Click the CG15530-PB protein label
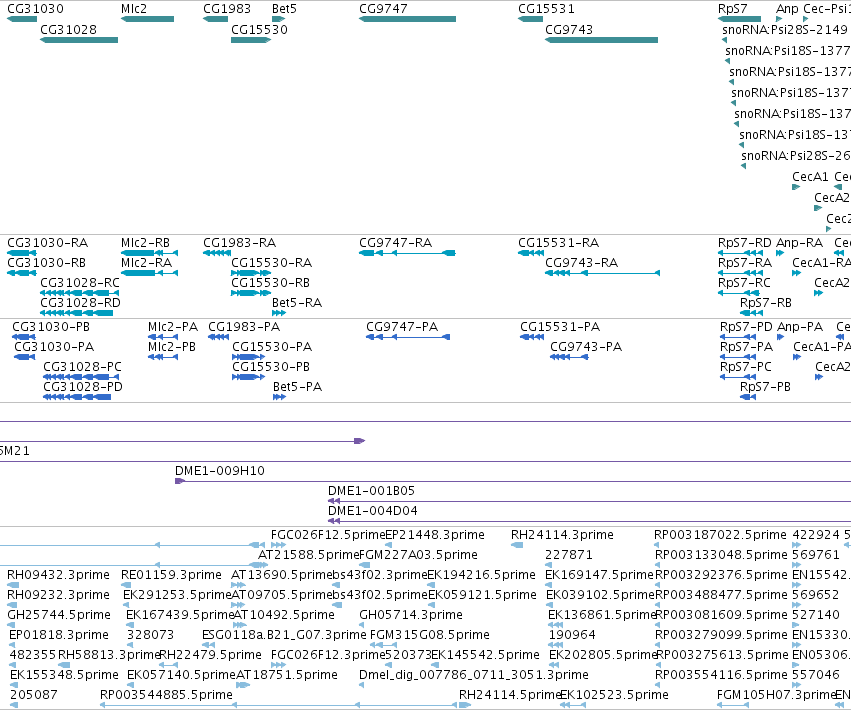Screen dimensions: 851x710 click(271, 367)
